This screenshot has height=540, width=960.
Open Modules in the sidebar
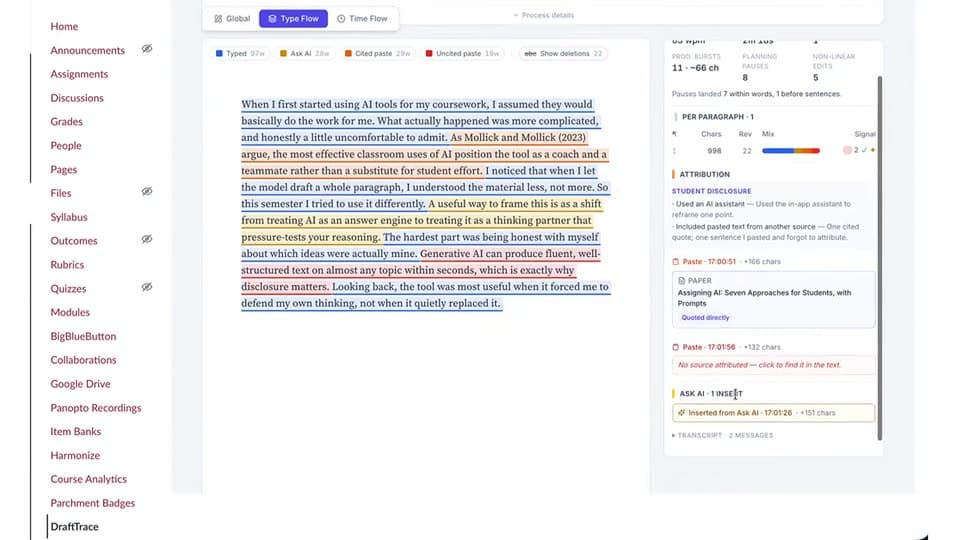pyautogui.click(x=70, y=312)
